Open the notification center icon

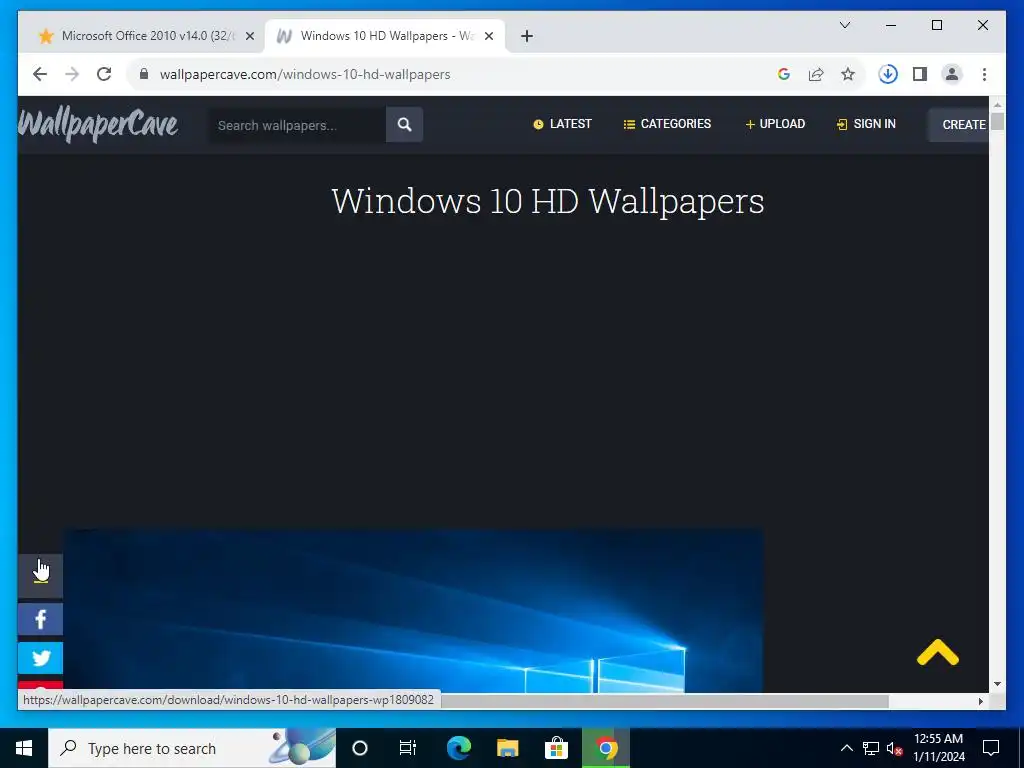point(991,748)
